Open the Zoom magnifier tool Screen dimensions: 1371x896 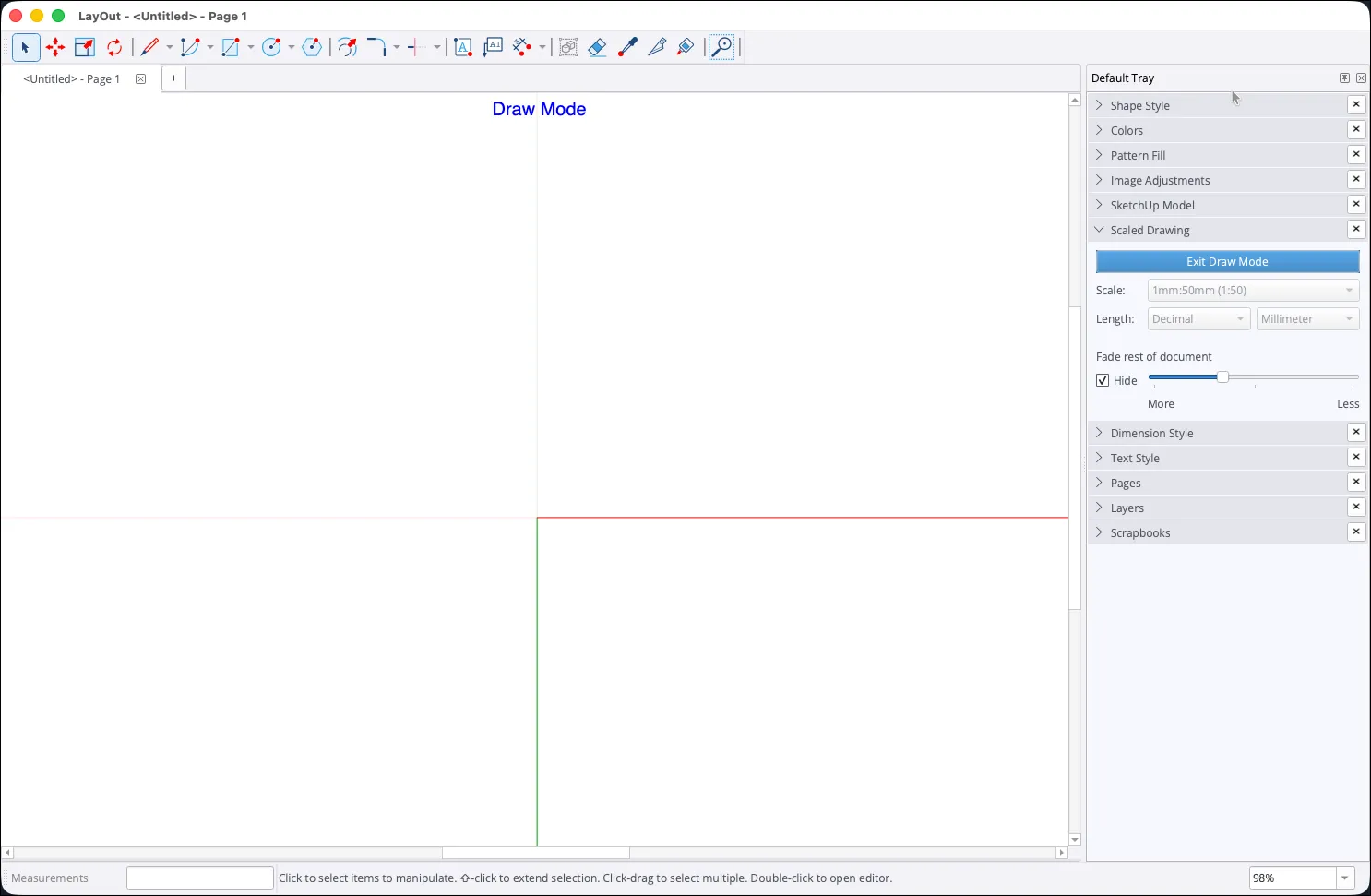point(722,47)
